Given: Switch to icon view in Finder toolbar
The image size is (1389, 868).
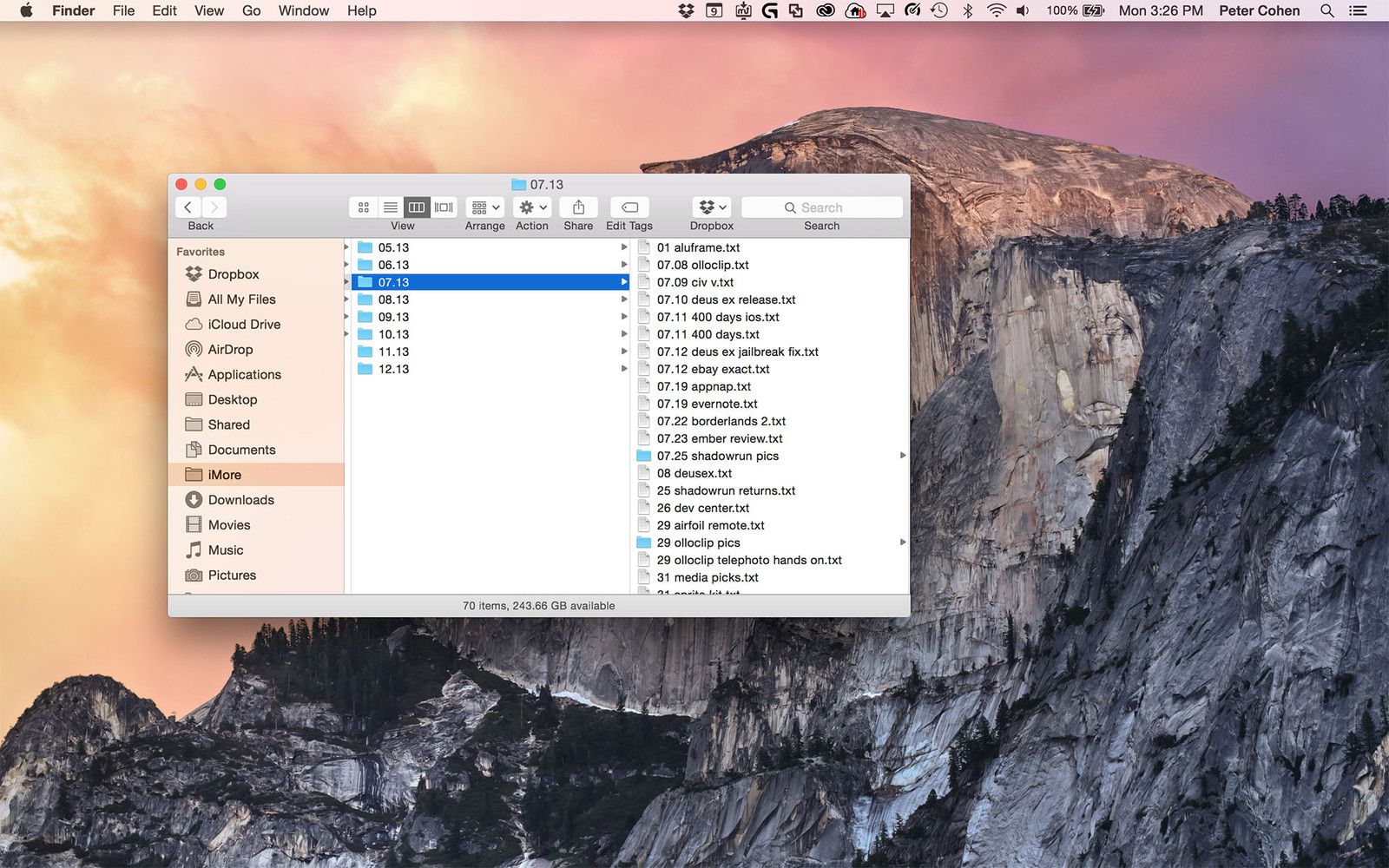Looking at the screenshot, I should 364,207.
